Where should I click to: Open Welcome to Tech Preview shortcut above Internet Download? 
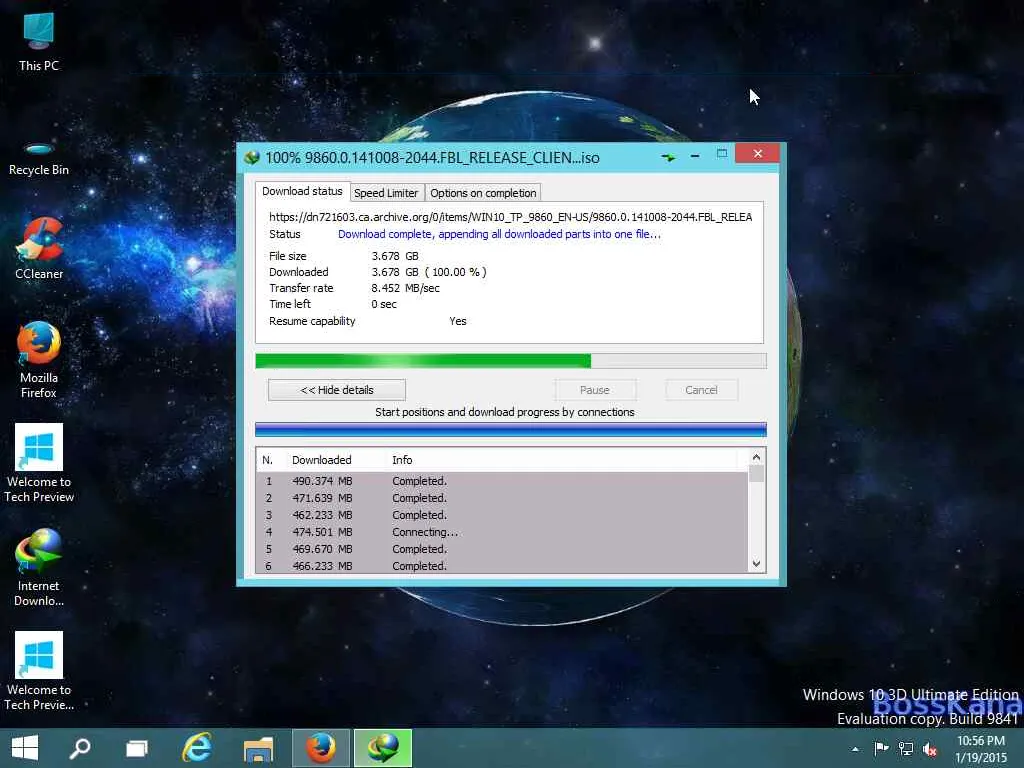tap(39, 463)
